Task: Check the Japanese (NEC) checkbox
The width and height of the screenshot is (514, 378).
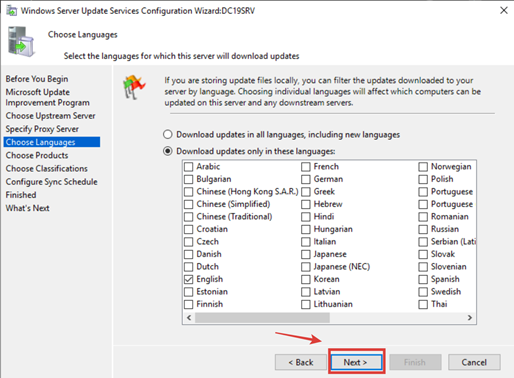Action: (x=306, y=267)
